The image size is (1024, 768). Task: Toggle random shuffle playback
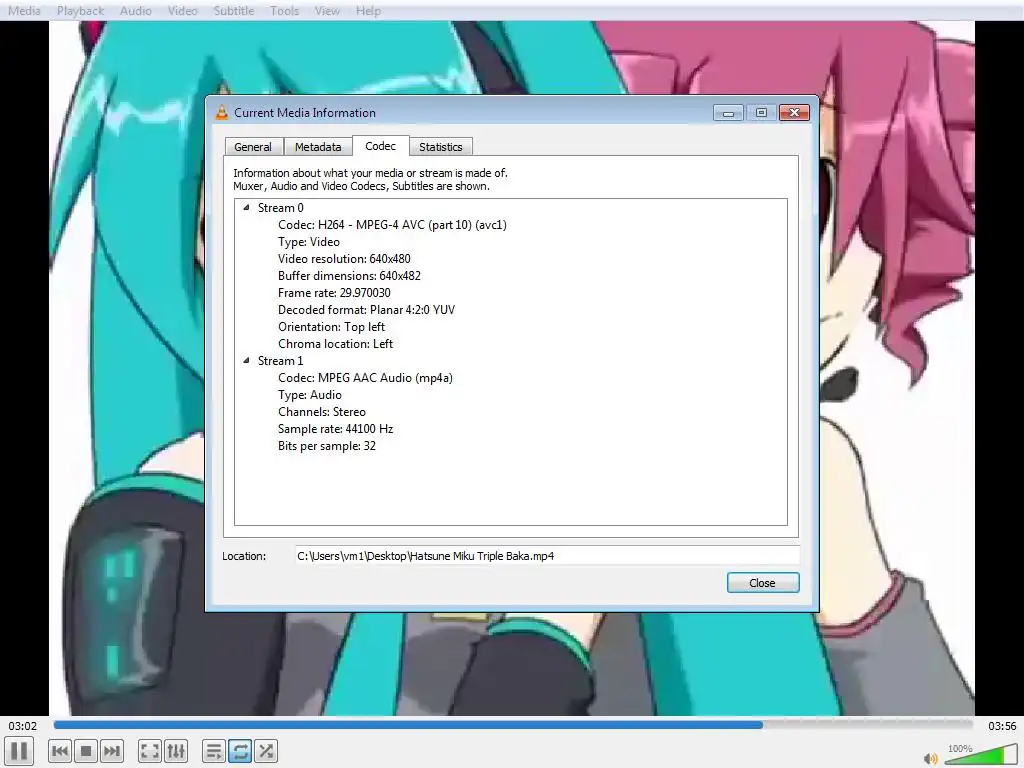coord(266,751)
